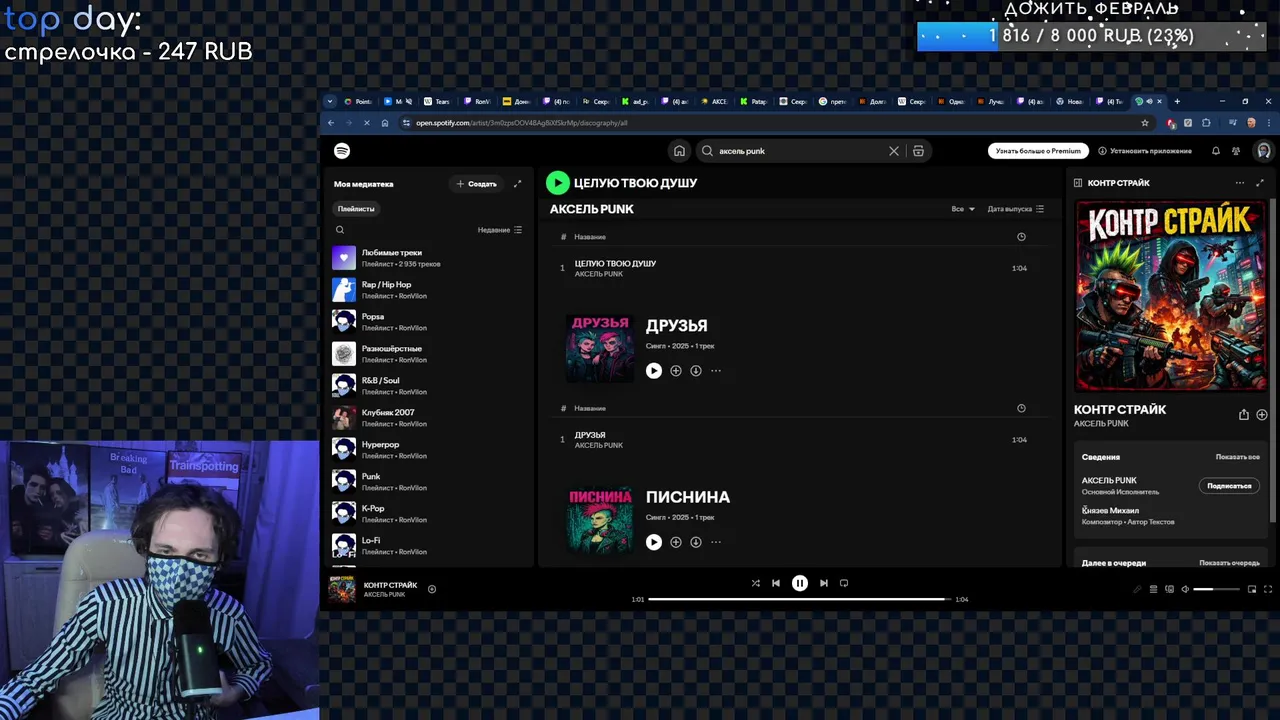Play ЦЕЛУЮ ТВОЮ ДУШУ with green button
Image resolution: width=1280 pixels, height=720 pixels.
coord(558,183)
